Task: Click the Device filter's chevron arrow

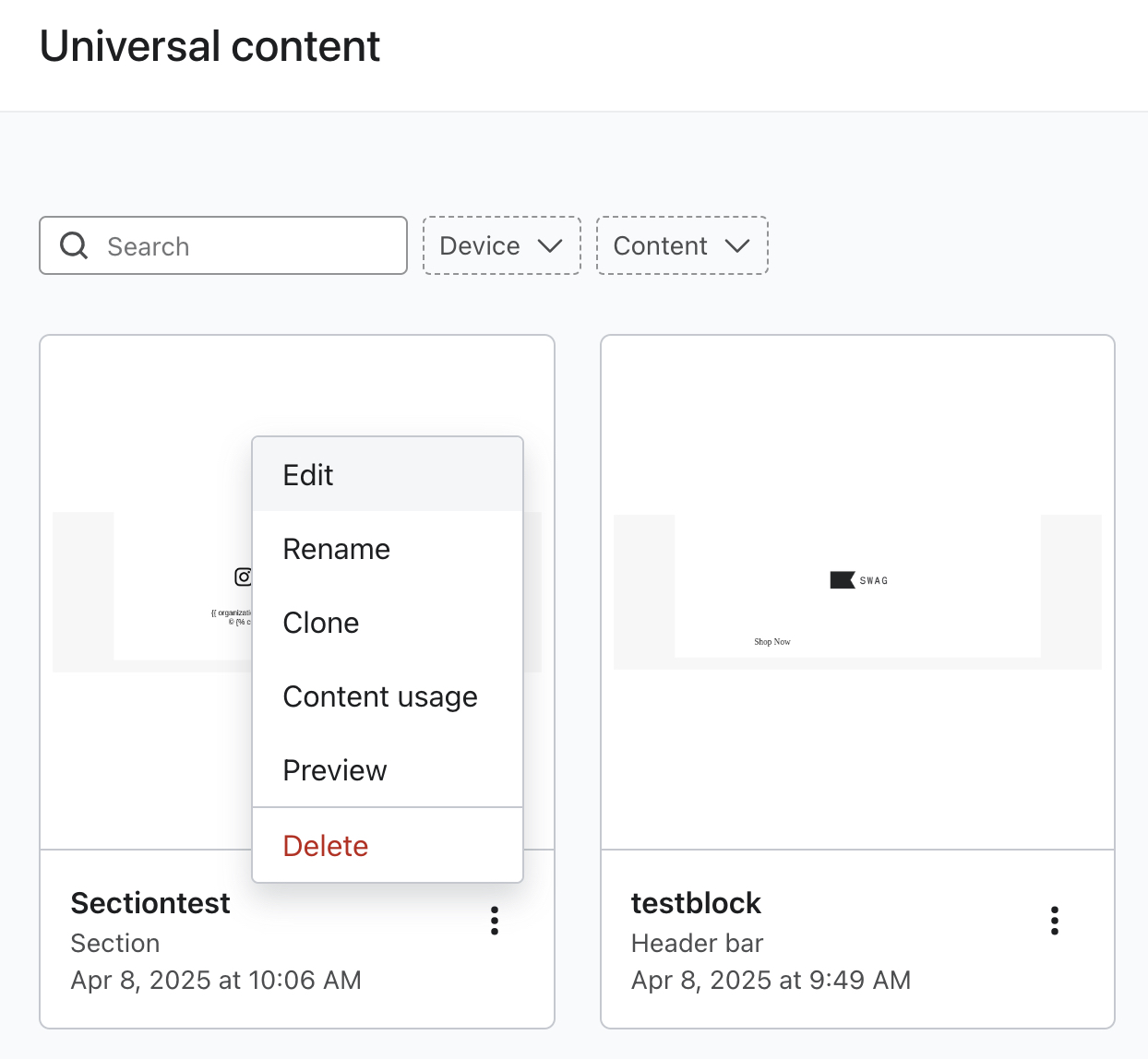Action: point(551,246)
